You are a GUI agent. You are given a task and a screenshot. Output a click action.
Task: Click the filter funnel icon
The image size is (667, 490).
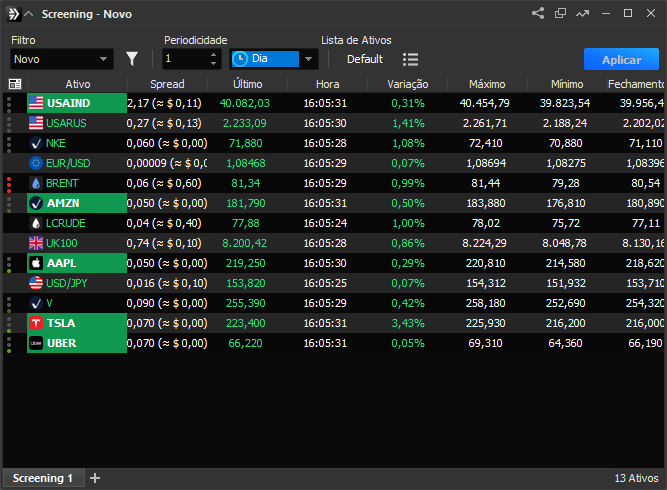tap(132, 59)
